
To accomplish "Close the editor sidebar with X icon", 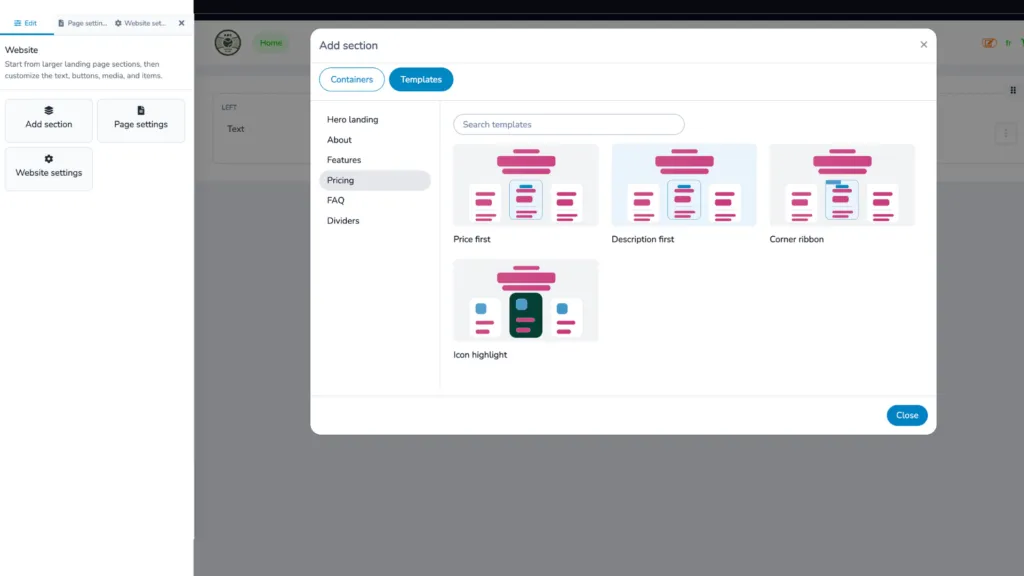I will click(182, 23).
